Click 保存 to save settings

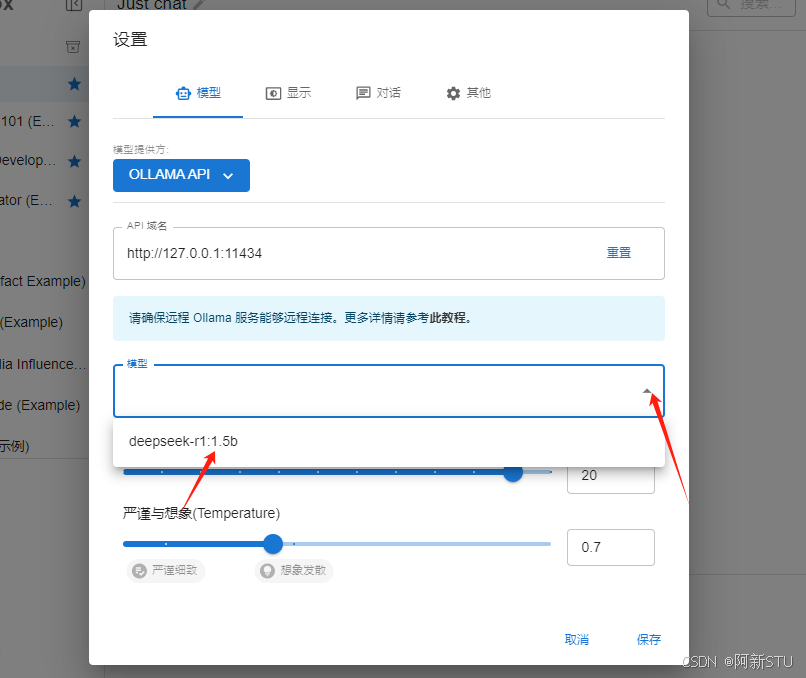(649, 640)
